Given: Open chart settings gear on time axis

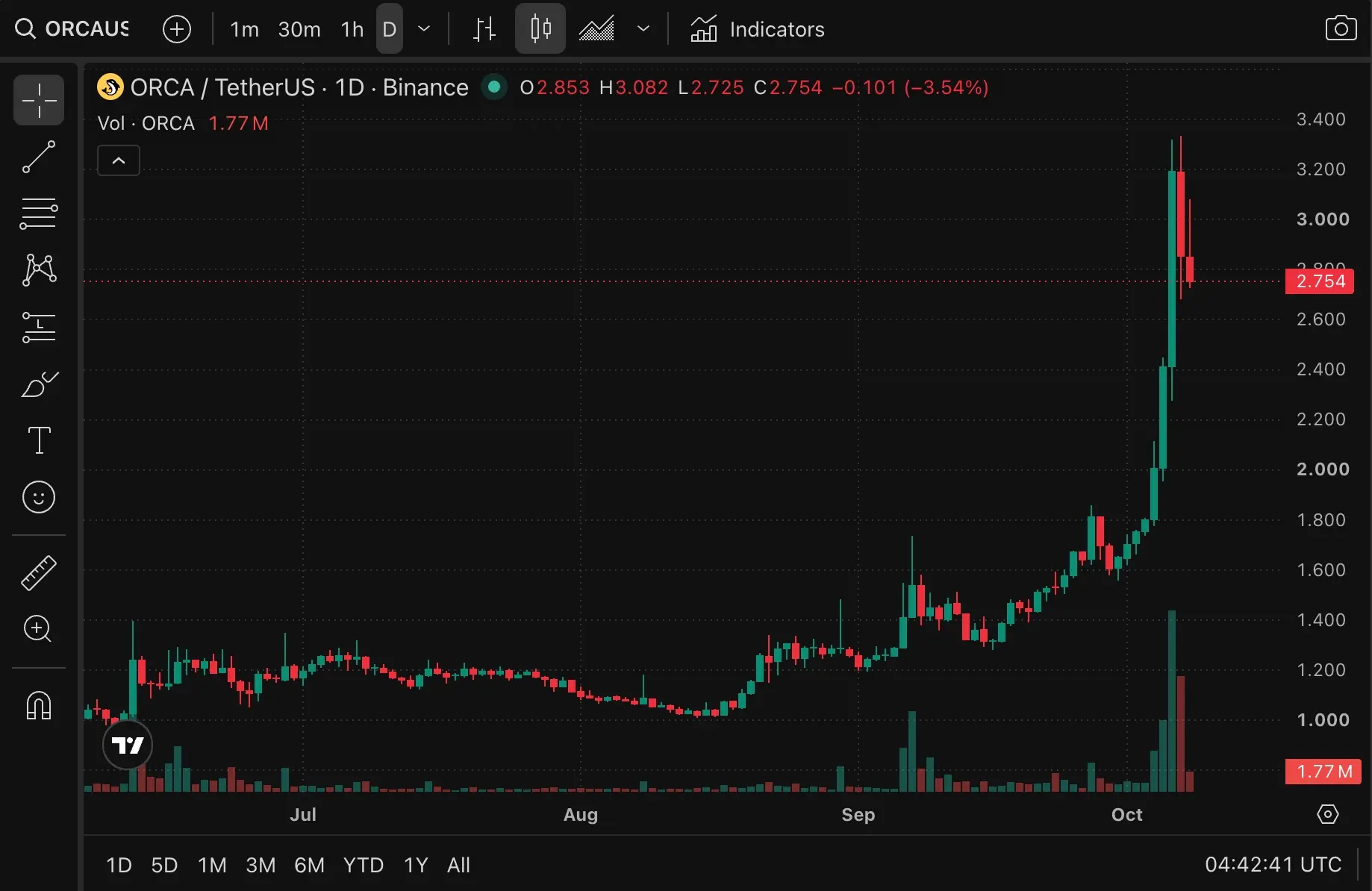Looking at the screenshot, I should point(1328,814).
